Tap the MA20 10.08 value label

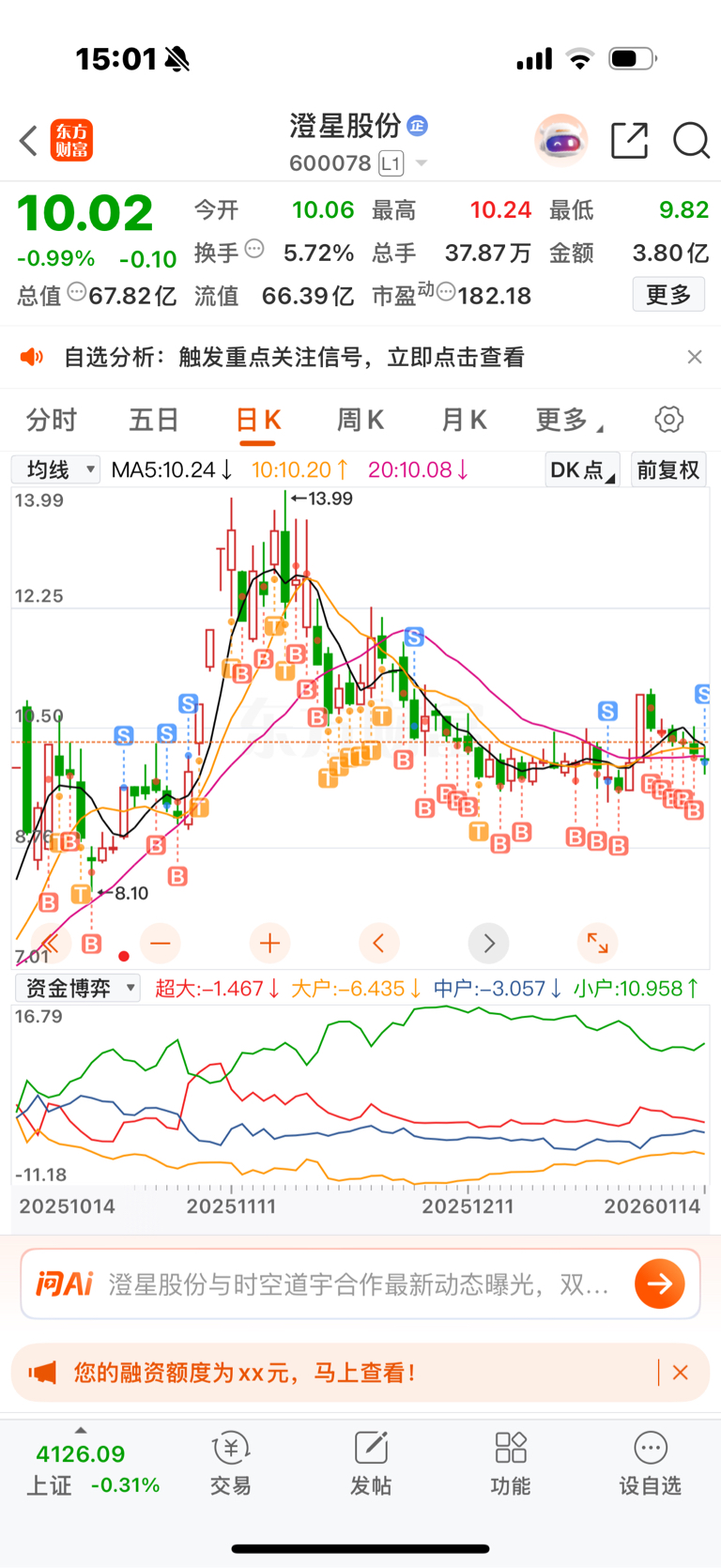(419, 469)
